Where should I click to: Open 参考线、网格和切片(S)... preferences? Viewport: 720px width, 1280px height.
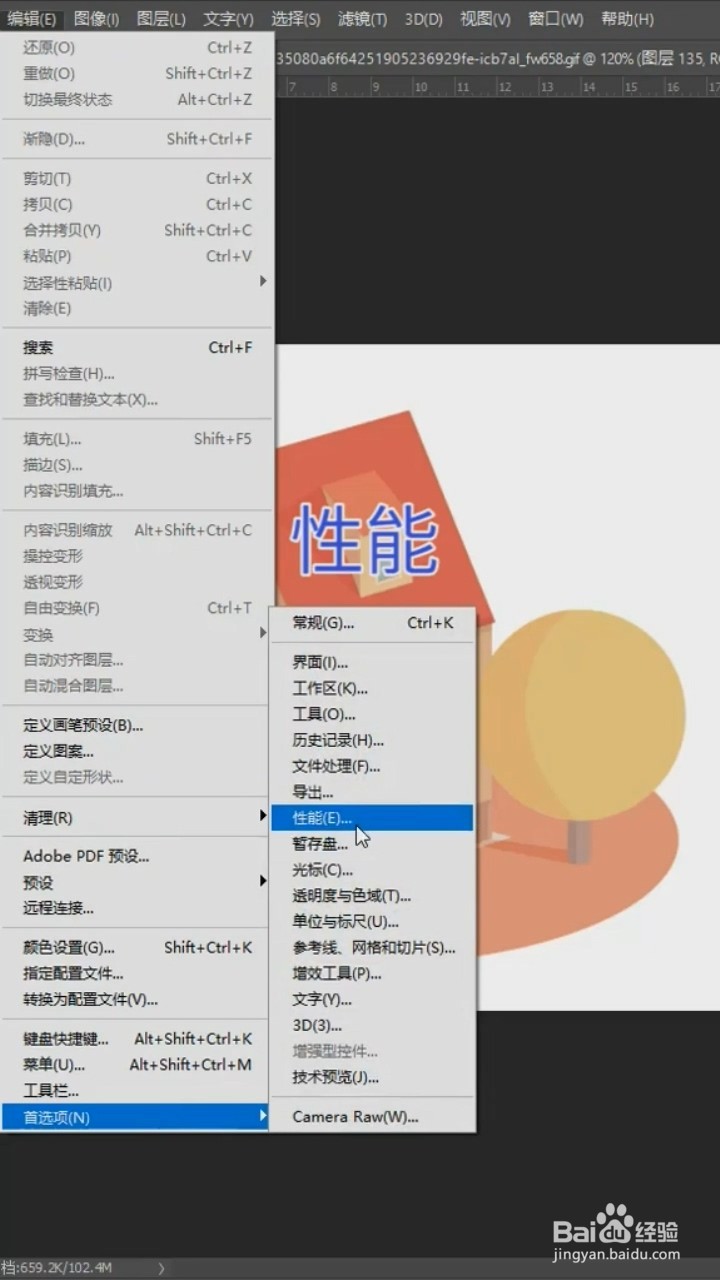click(x=373, y=948)
